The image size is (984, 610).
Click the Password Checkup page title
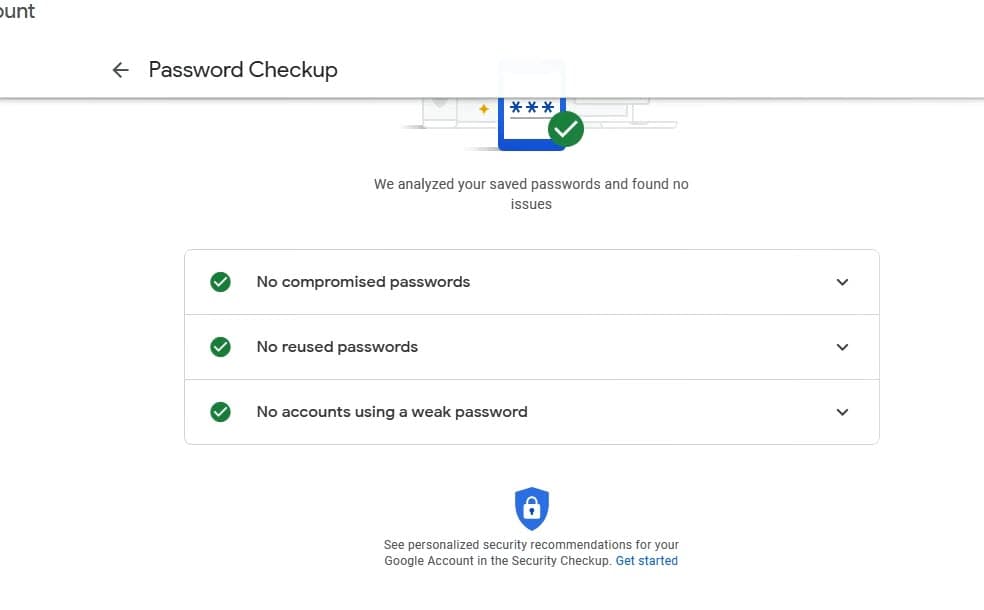click(x=243, y=70)
